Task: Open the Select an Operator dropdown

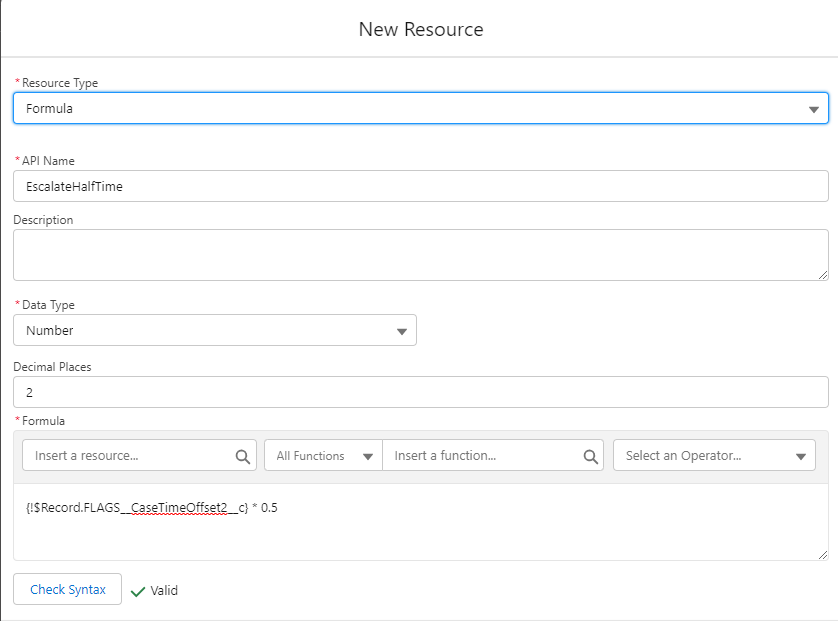Action: point(714,455)
